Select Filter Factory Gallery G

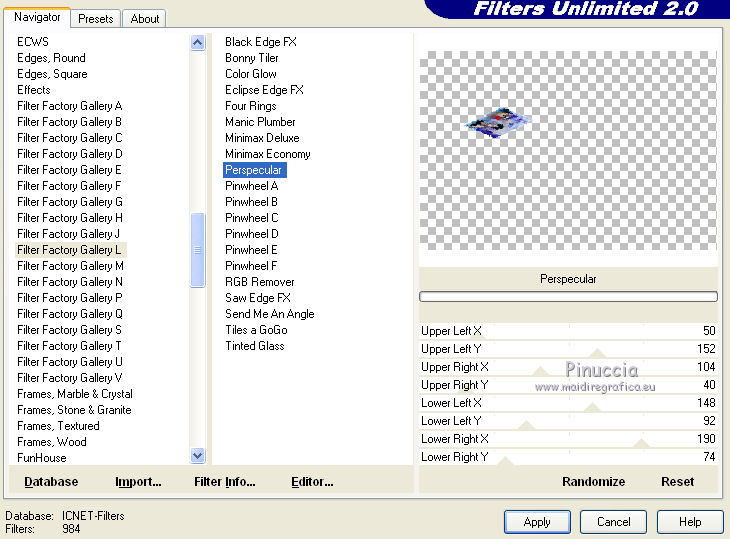point(69,202)
